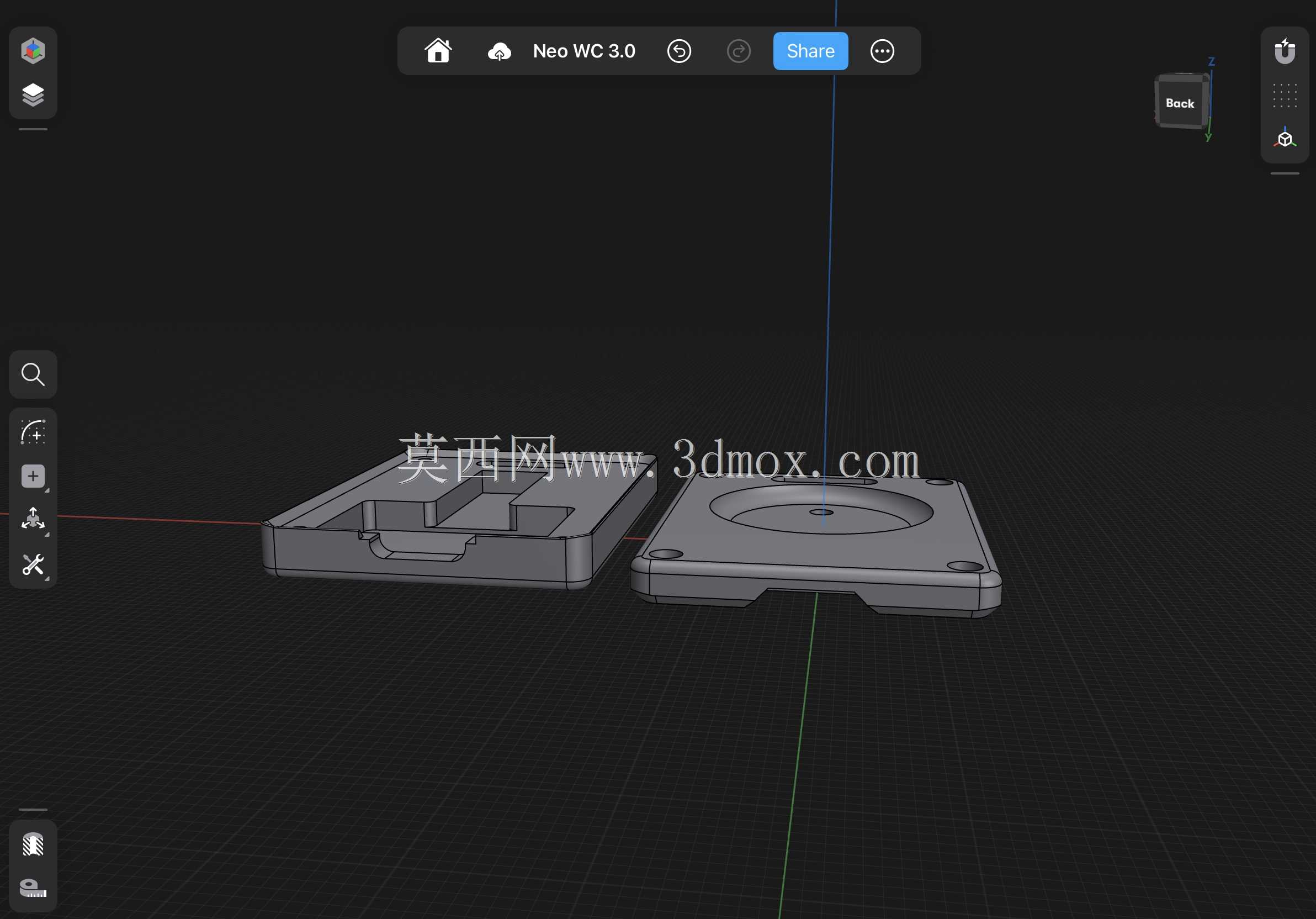The width and height of the screenshot is (1316, 919).
Task: Open the search magnifier tool
Action: (33, 374)
